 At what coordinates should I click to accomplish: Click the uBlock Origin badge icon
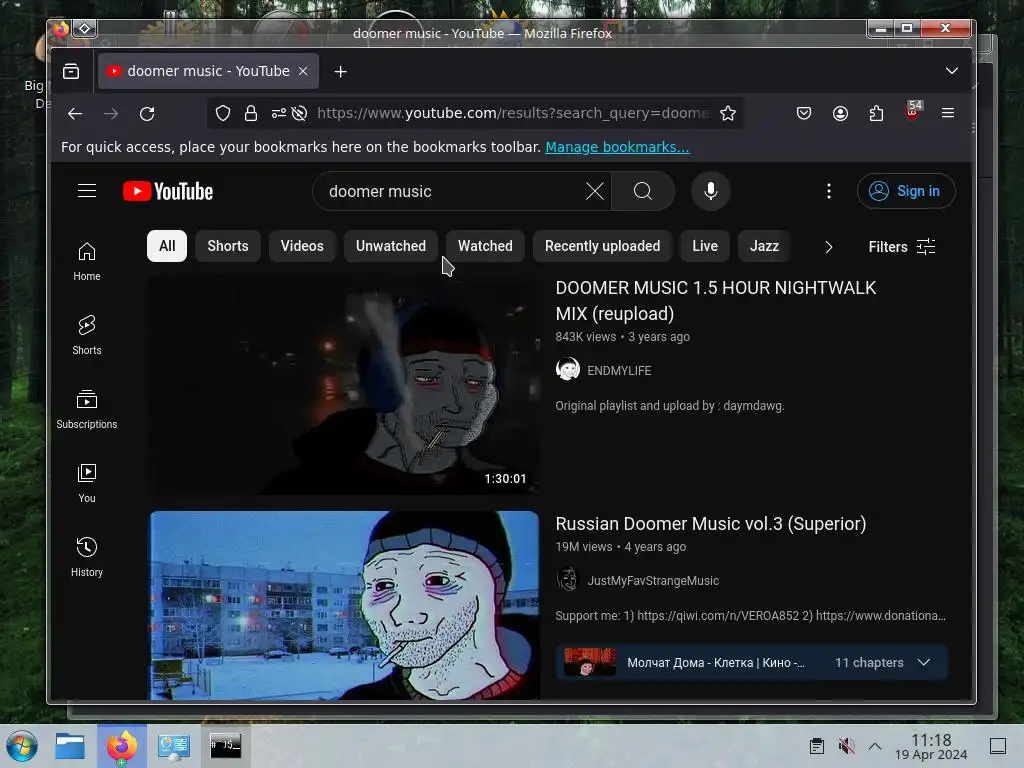913,111
